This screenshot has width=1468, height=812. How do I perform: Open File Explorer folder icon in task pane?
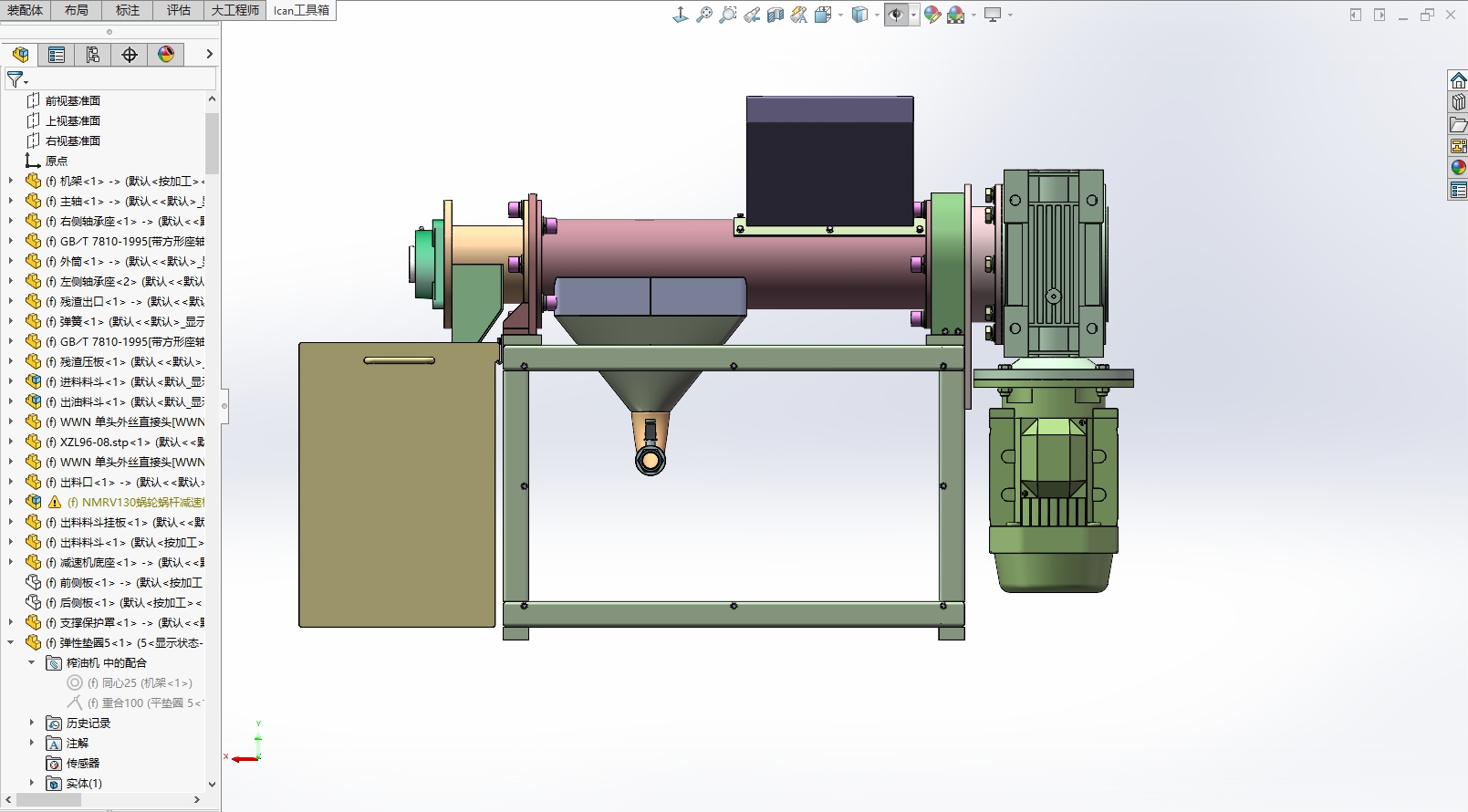1458,124
